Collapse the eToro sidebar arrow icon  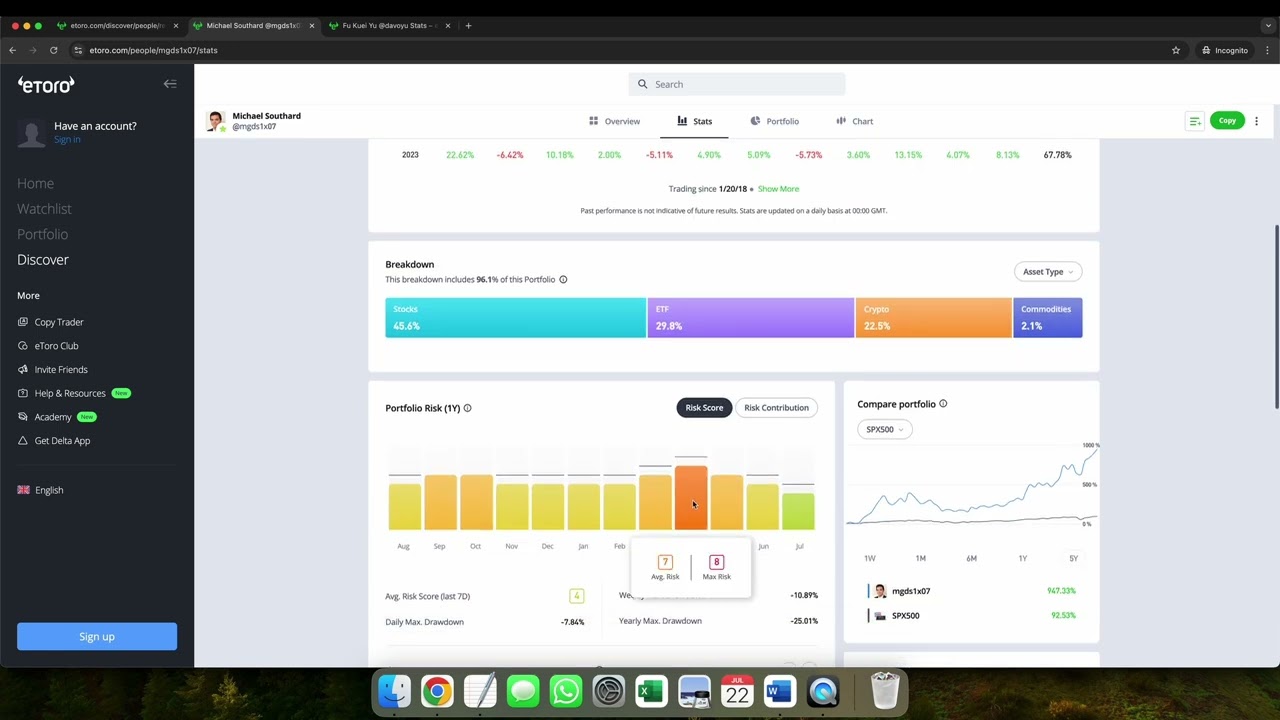[170, 84]
